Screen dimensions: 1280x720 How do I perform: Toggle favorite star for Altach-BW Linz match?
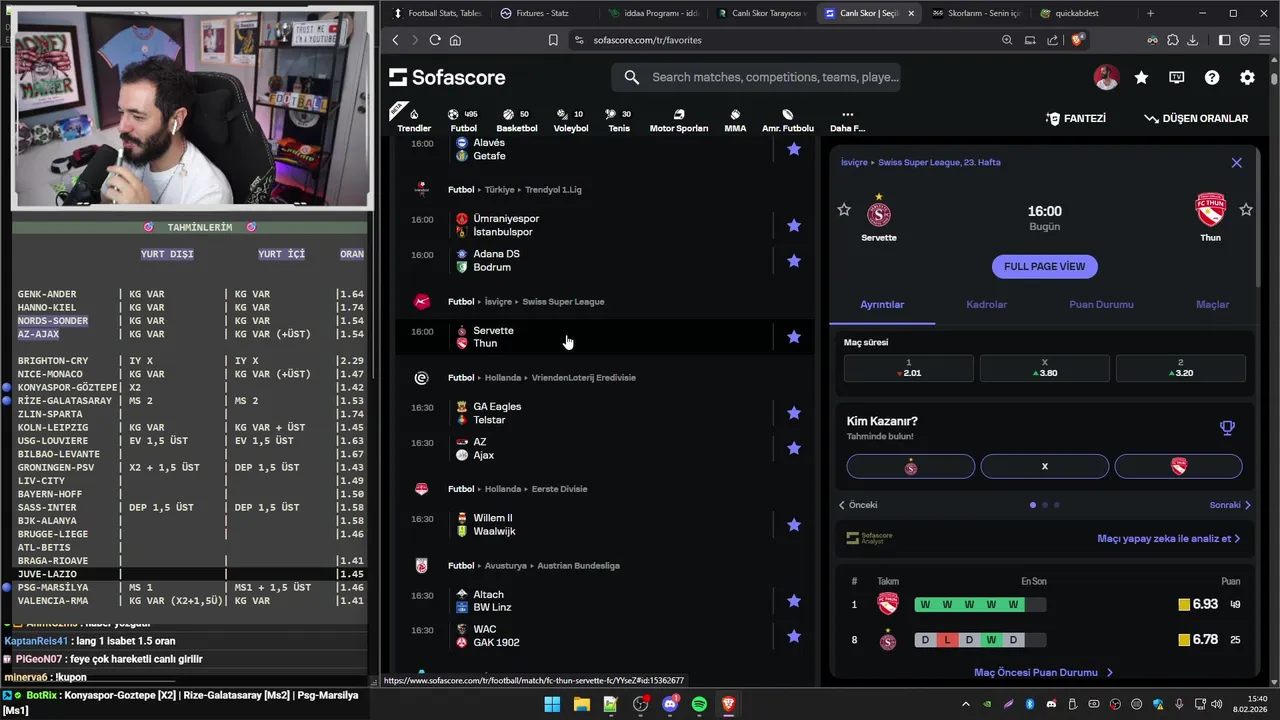[x=794, y=601]
